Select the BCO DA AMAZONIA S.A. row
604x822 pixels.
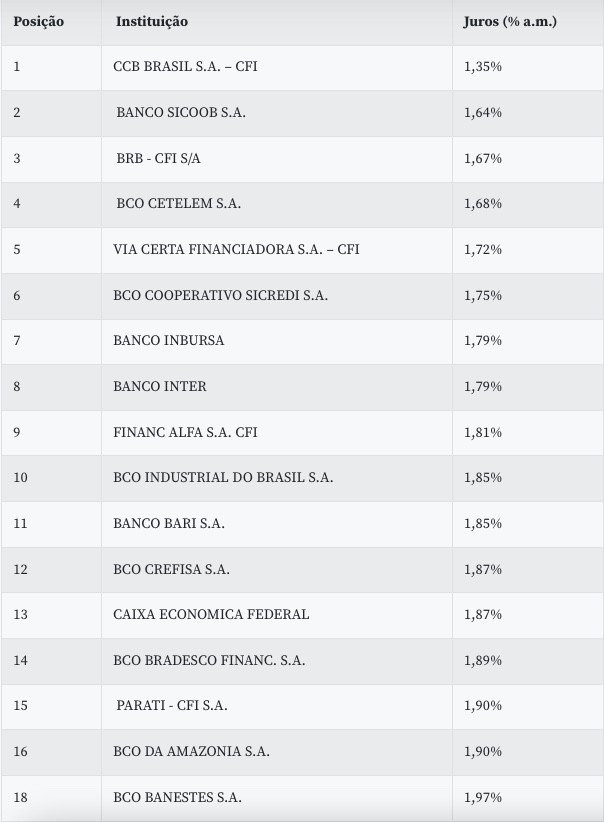pyautogui.click(x=191, y=751)
